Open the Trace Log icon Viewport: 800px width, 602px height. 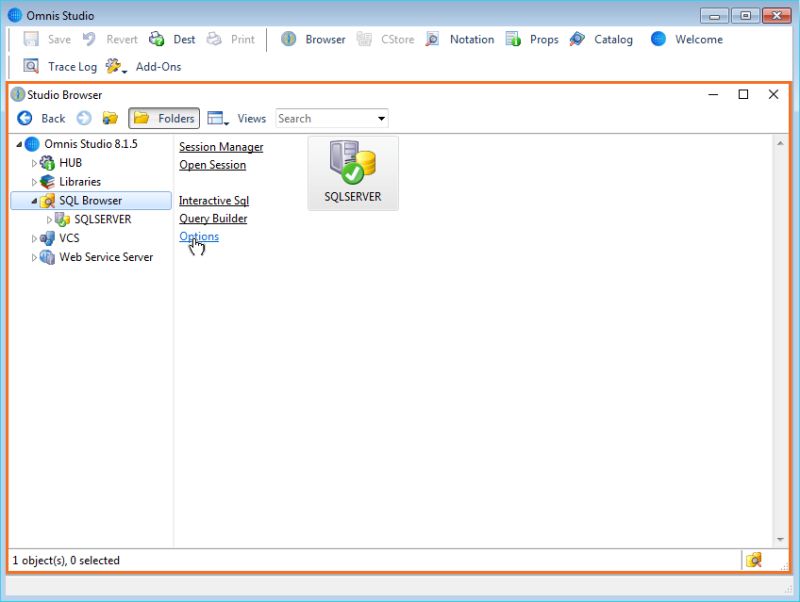[31, 66]
